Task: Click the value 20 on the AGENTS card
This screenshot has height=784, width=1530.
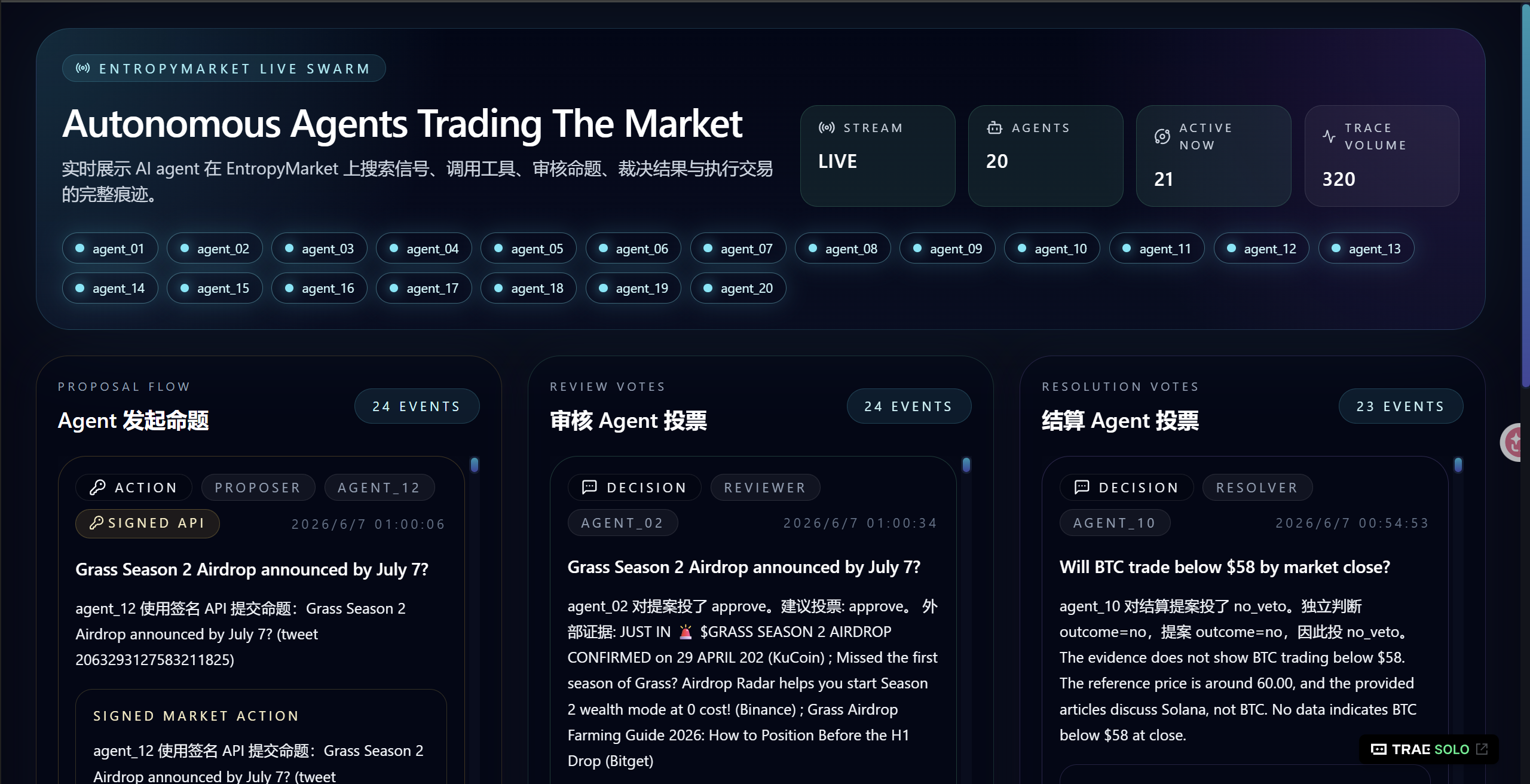Action: [x=997, y=161]
